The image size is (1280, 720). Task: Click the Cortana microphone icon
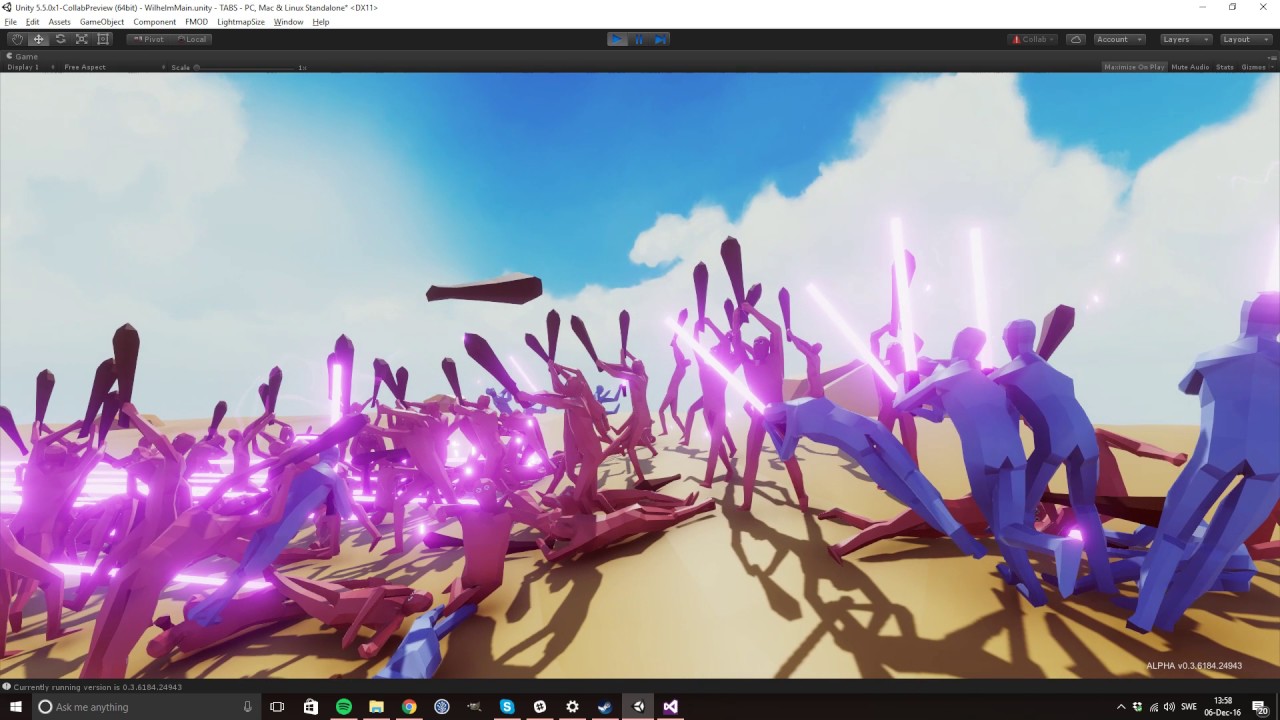click(x=247, y=707)
